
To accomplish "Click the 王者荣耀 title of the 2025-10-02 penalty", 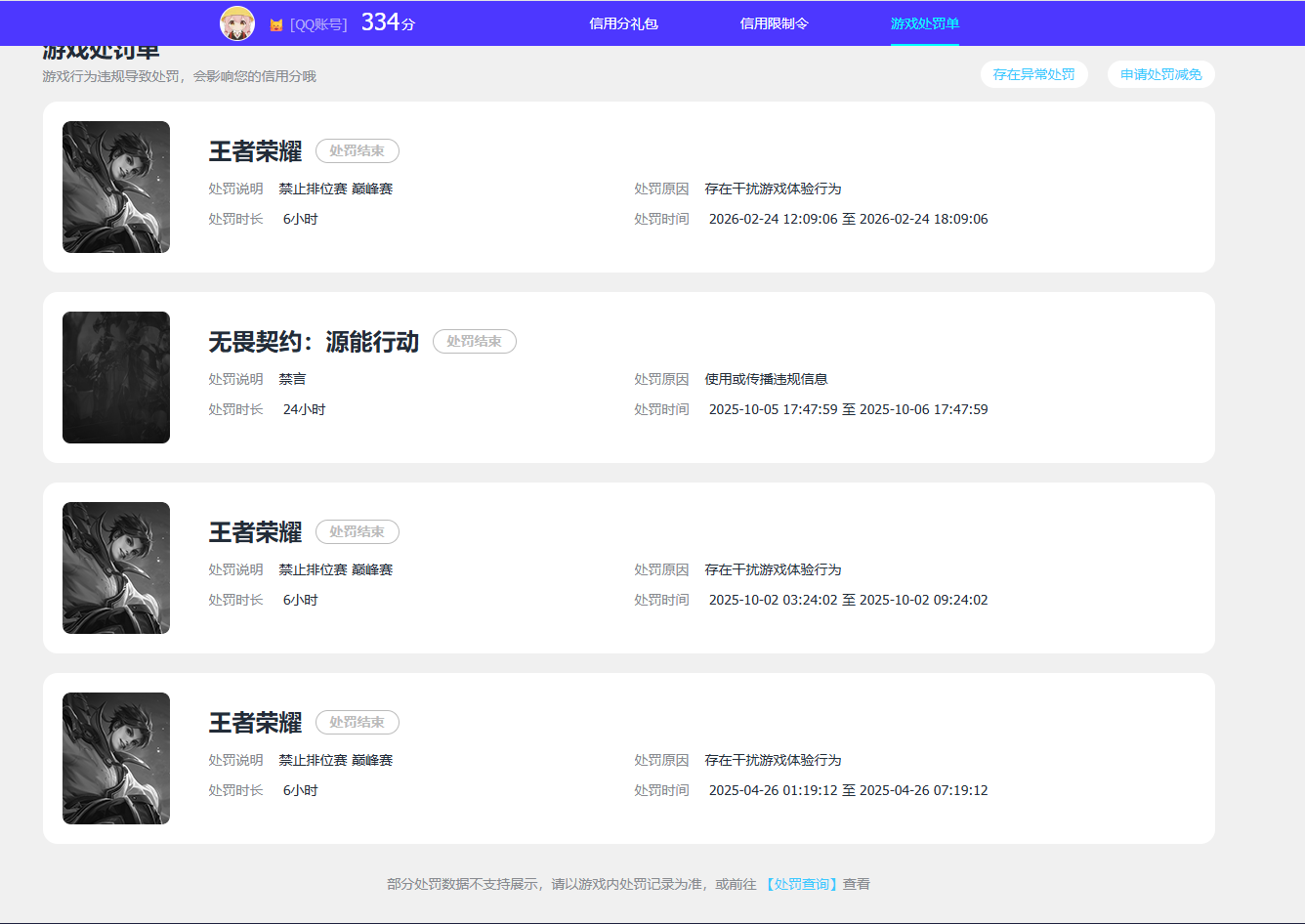I will (255, 532).
